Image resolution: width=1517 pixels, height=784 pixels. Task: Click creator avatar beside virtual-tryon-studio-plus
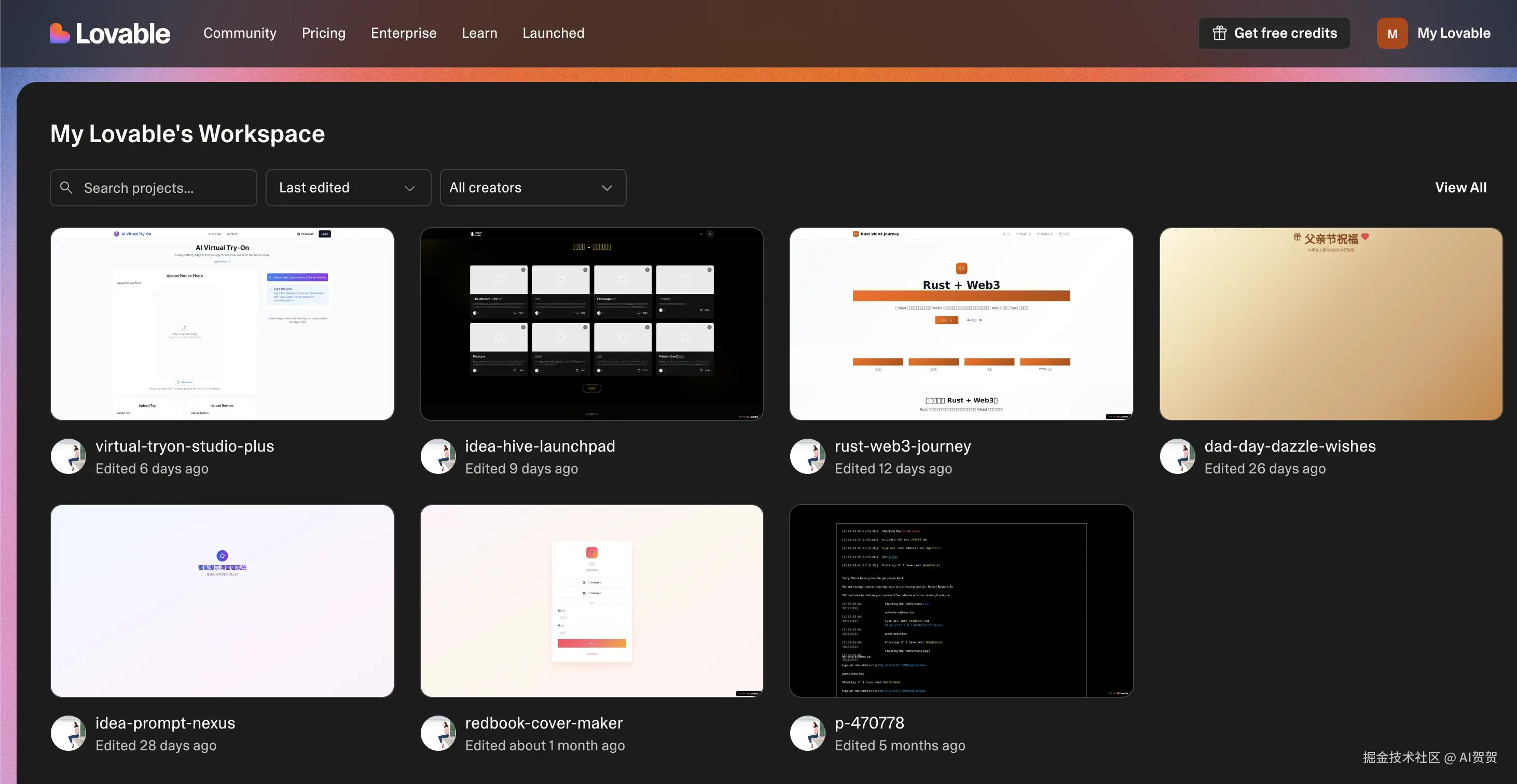tap(68, 456)
